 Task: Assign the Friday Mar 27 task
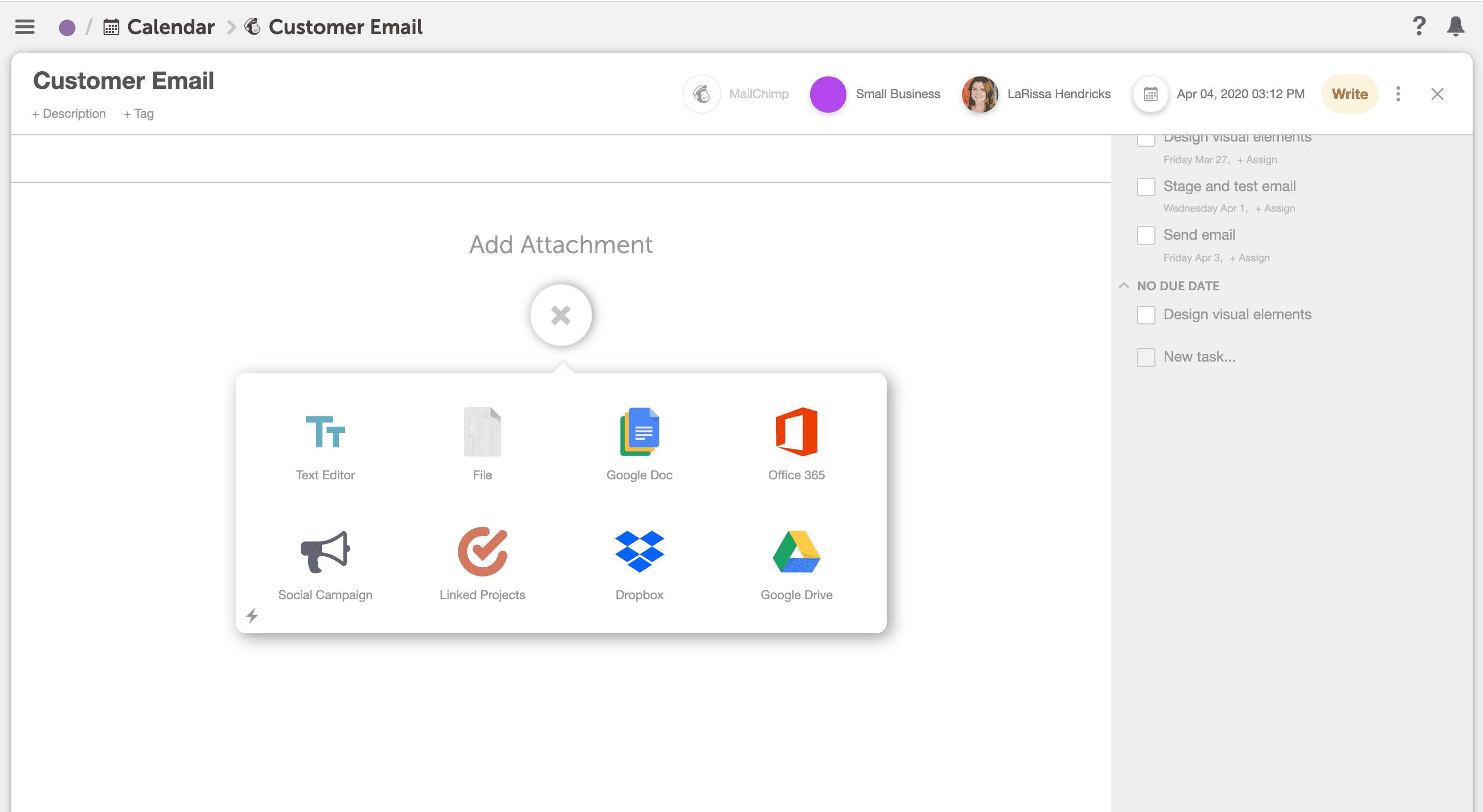tap(1257, 160)
